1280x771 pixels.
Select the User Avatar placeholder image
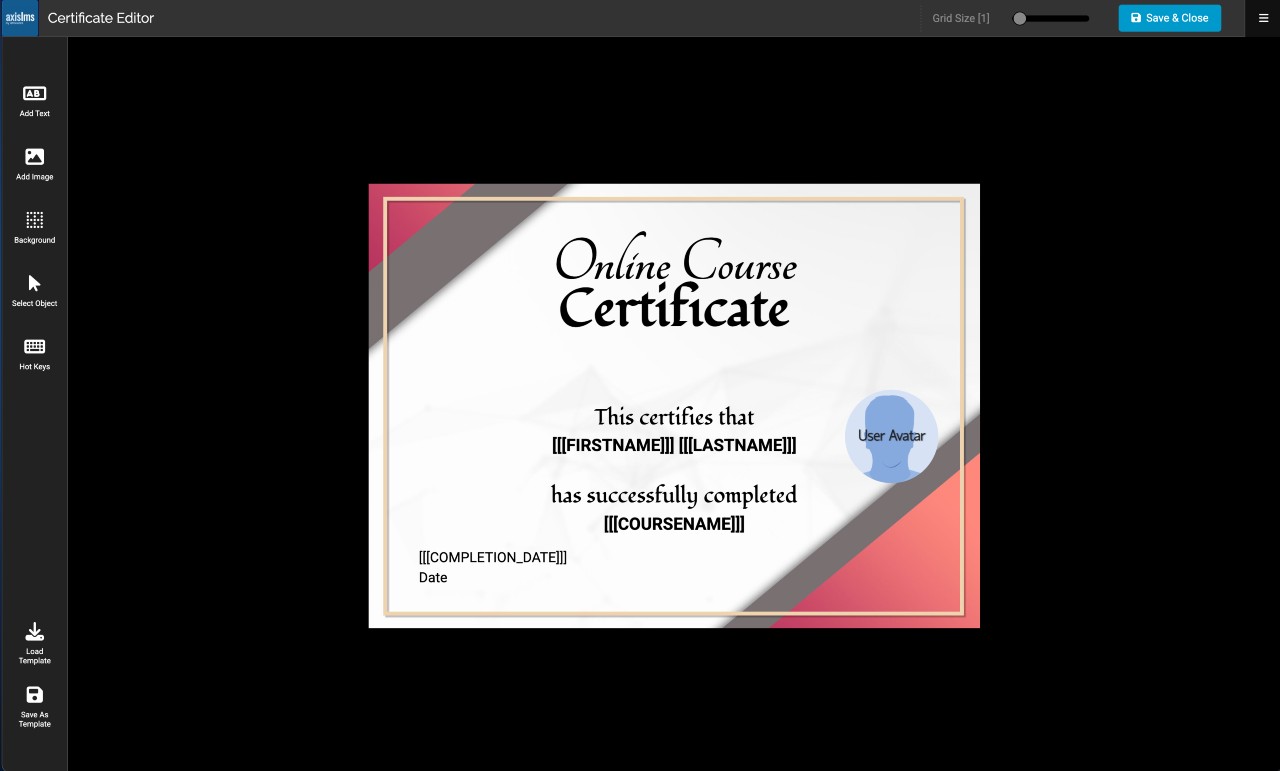891,436
